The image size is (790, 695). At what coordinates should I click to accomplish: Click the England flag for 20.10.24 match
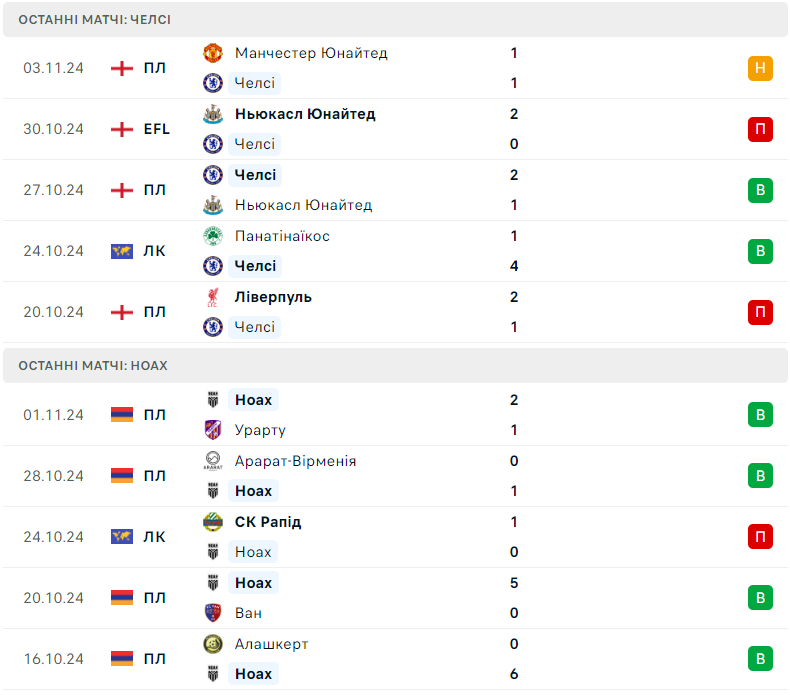pyautogui.click(x=122, y=312)
